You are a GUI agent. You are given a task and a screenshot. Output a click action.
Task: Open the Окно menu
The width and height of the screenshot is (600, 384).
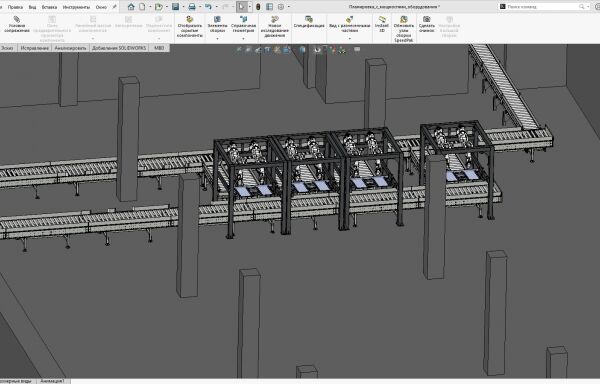[x=101, y=7]
